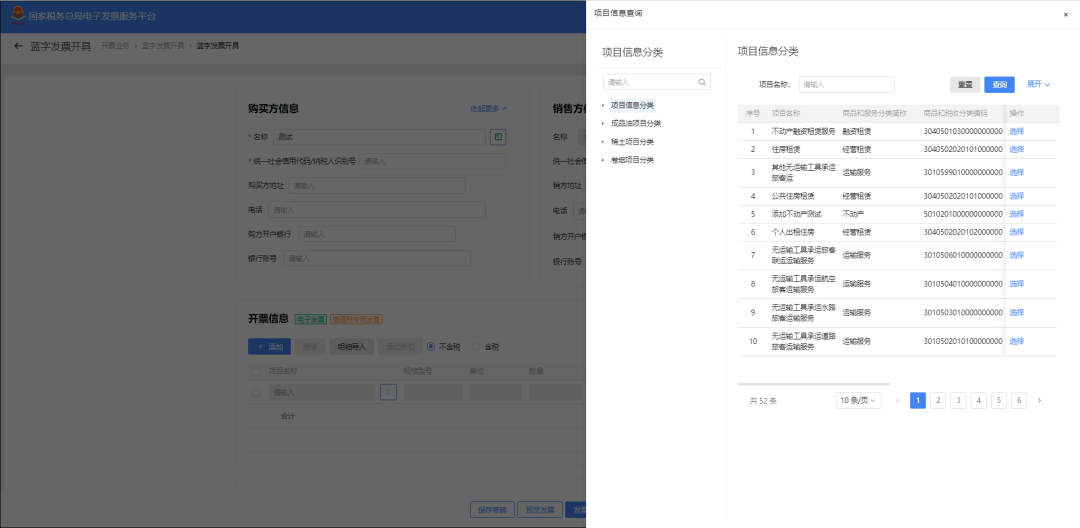Select 项目信息分类 in the category tree

[x=632, y=105]
